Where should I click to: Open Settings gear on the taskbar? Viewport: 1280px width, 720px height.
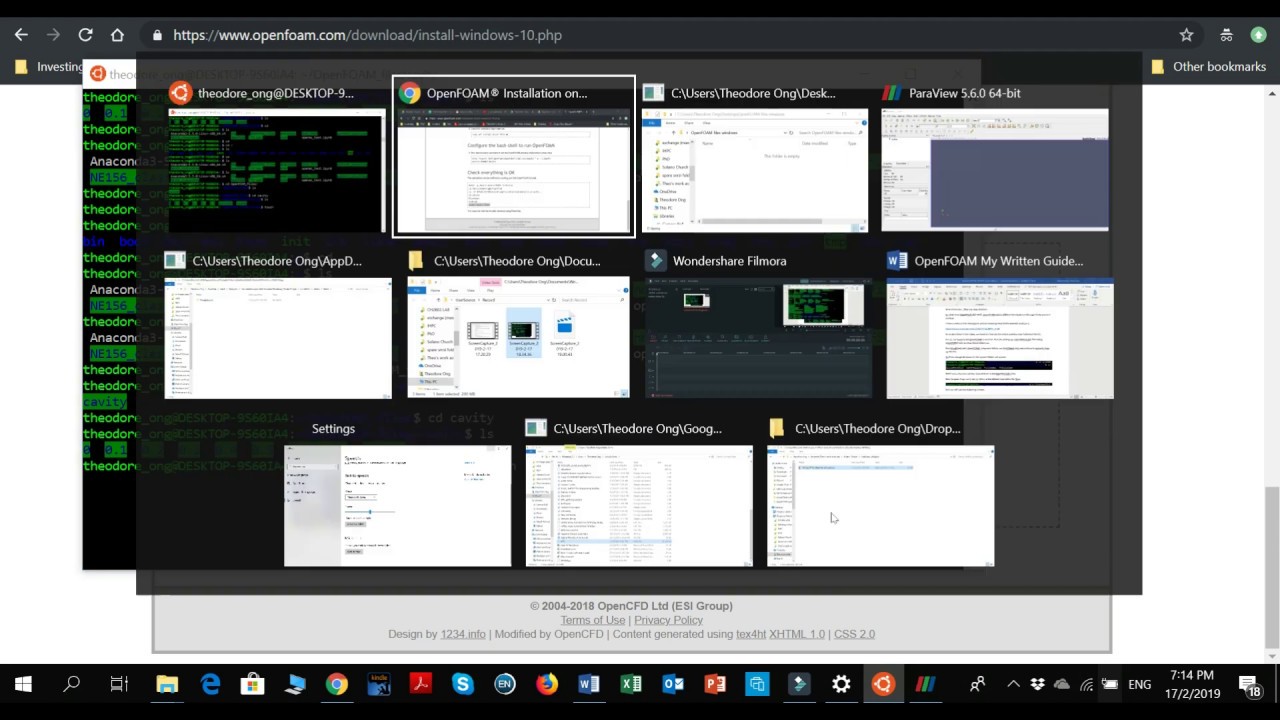pos(841,685)
